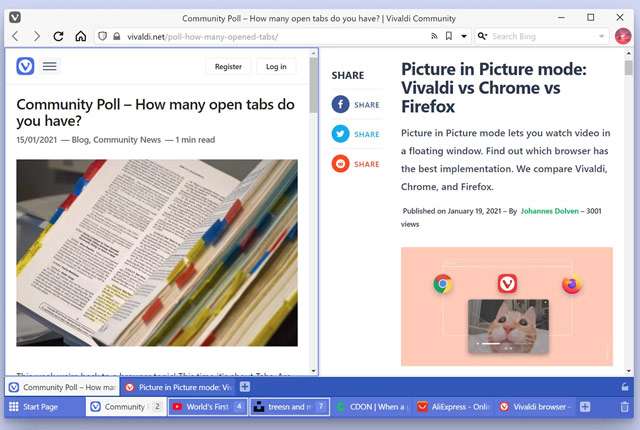Minimize the Vivaldi window
This screenshot has width=640, height=430.
coord(561,18)
